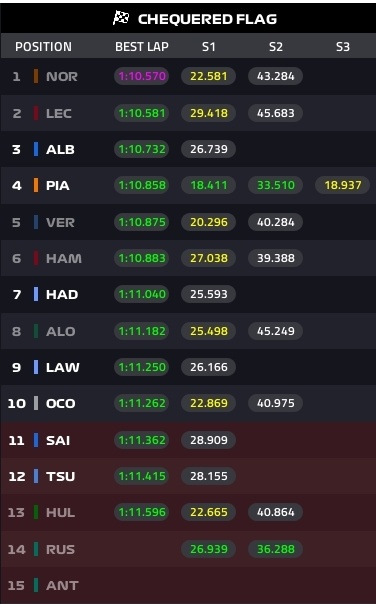Click RUS's green 36.288 sector 2 time
This screenshot has width=376, height=604.
coord(275,549)
